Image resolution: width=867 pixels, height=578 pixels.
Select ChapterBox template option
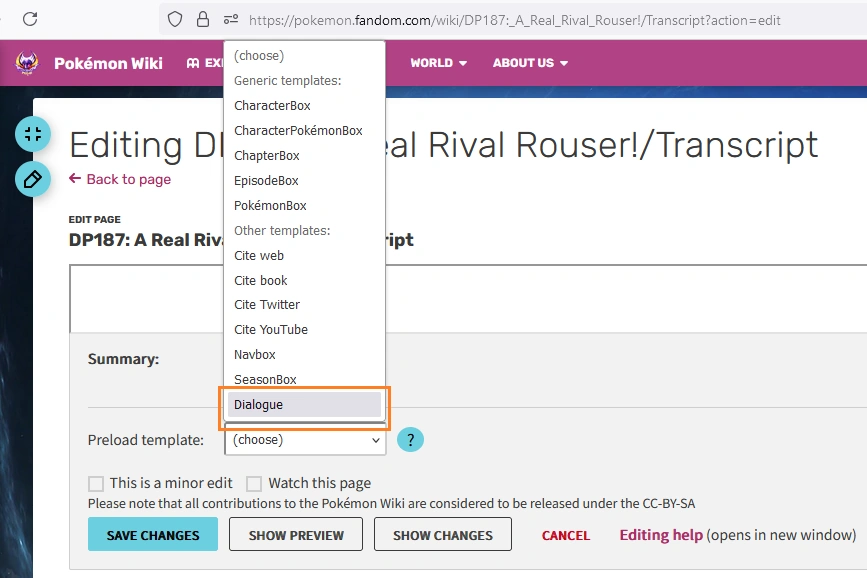304,155
